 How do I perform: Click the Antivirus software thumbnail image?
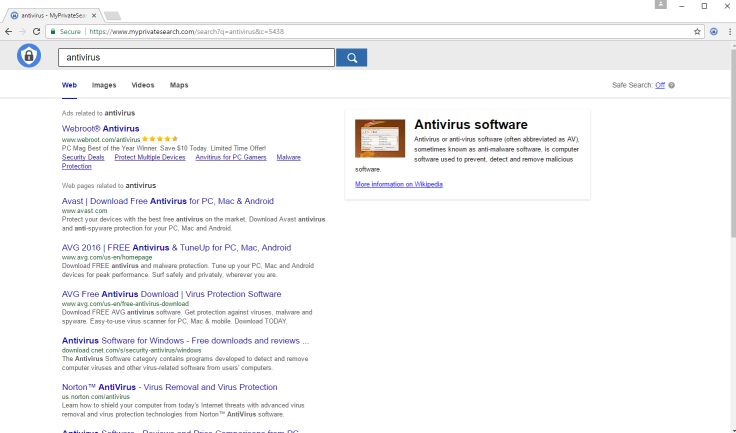click(x=380, y=138)
